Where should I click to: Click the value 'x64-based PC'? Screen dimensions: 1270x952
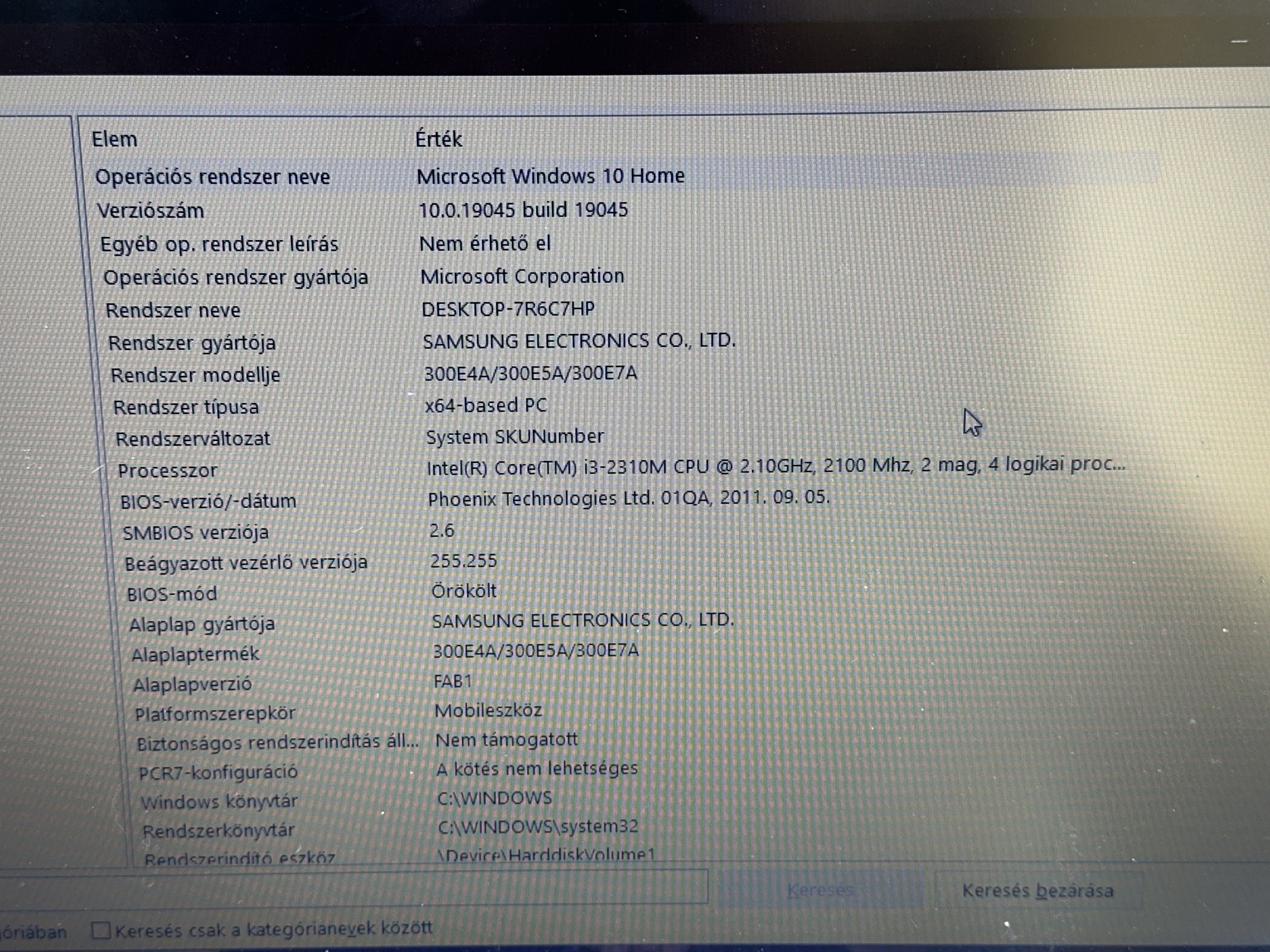(486, 405)
